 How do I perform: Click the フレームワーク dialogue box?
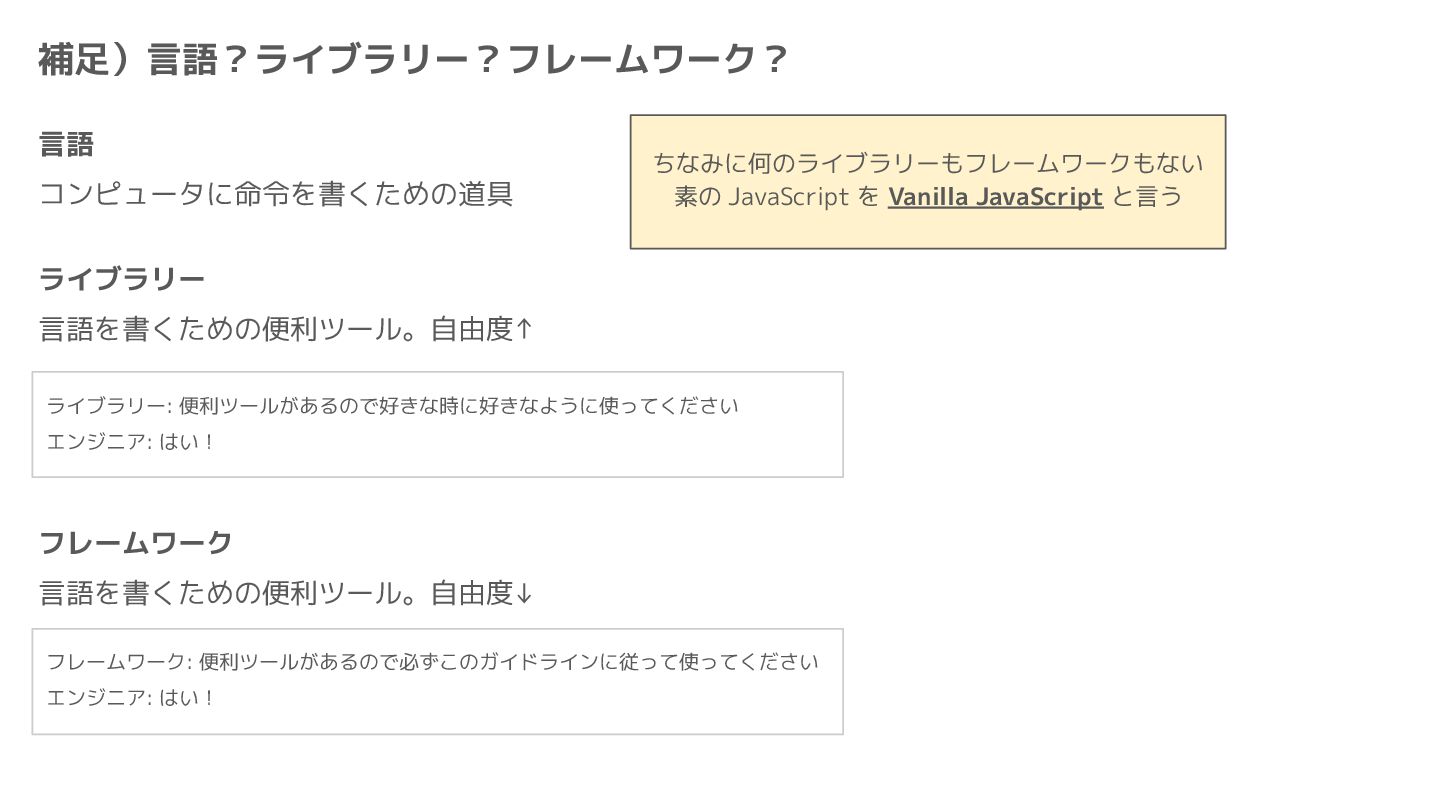click(x=438, y=682)
